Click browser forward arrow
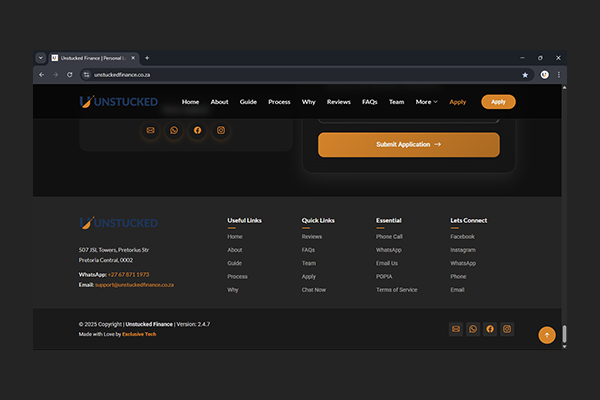This screenshot has height=400, width=600. point(55,75)
